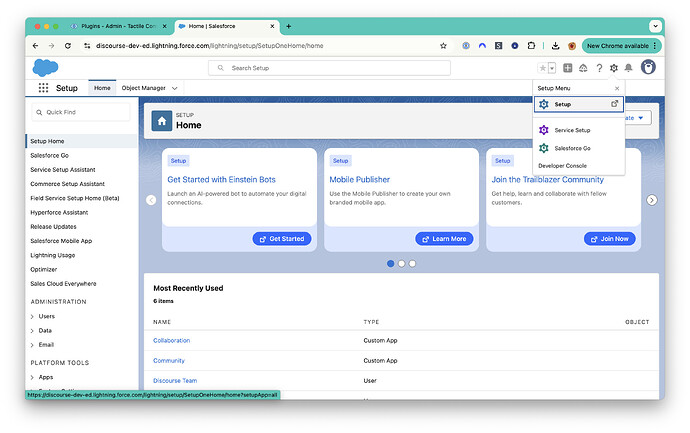690x433 pixels.
Task: Open user profile avatar
Action: coord(648,67)
